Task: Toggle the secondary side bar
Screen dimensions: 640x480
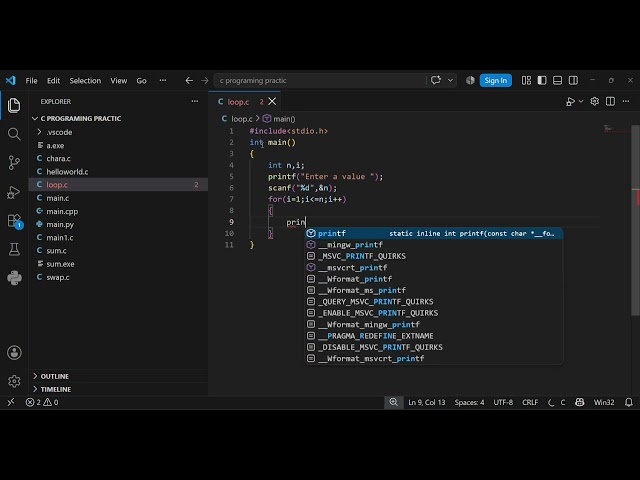Action: [x=573, y=80]
